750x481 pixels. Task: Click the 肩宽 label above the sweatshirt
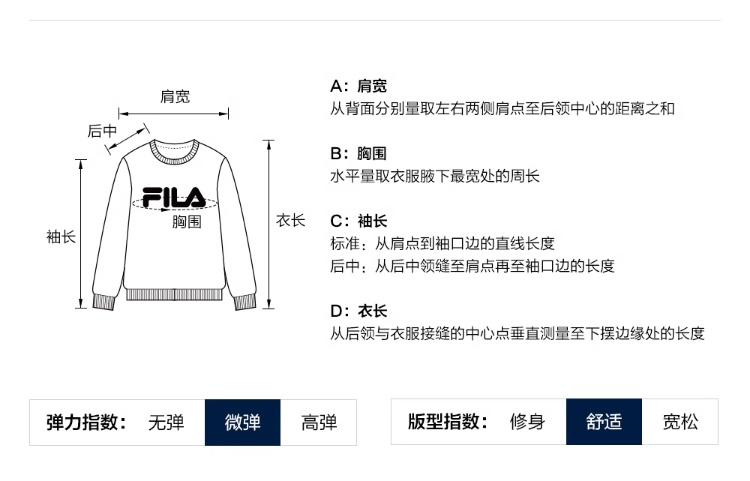pos(176,97)
